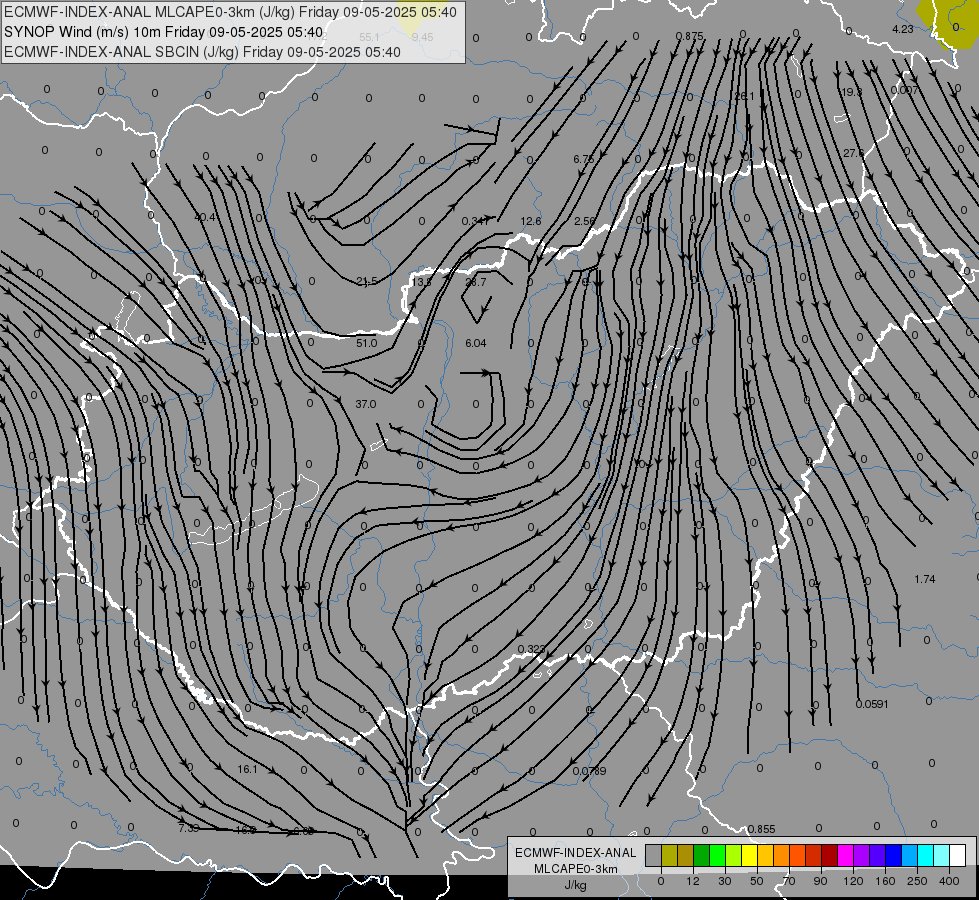This screenshot has width=979, height=900.
Task: Click the ECMWF-INDEX-ANAL SBCIN title line
Action: (202, 52)
